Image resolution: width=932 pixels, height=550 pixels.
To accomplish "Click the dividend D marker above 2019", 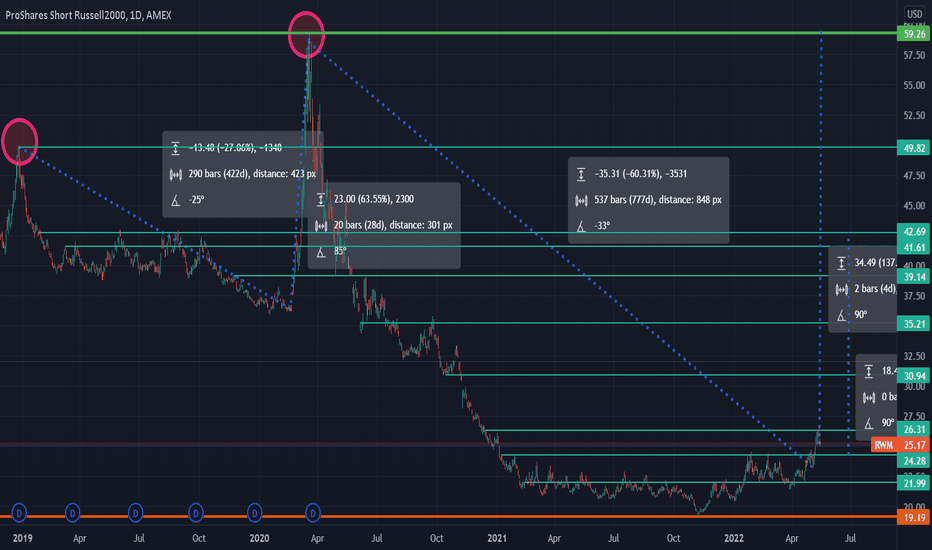I will (x=19, y=513).
